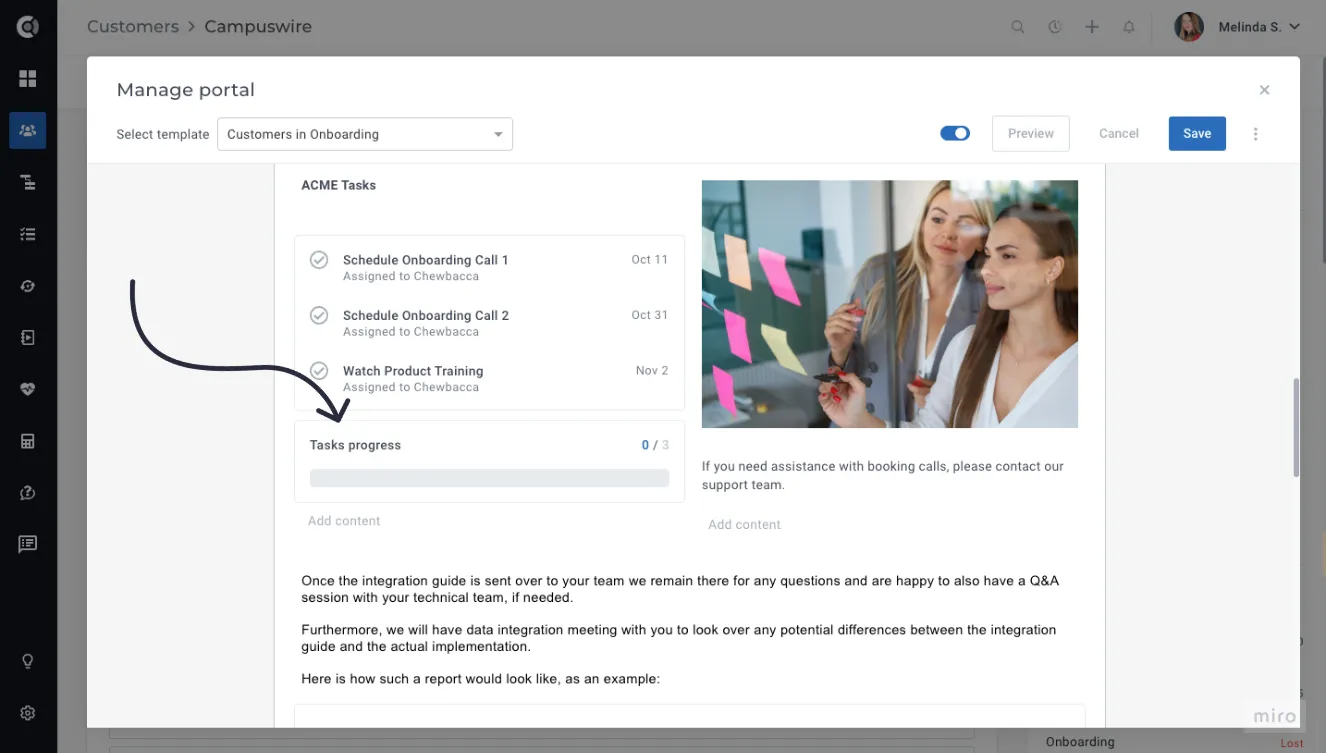Image resolution: width=1326 pixels, height=753 pixels.
Task: Click the Campuswire breadcrumb
Action: pos(258,27)
